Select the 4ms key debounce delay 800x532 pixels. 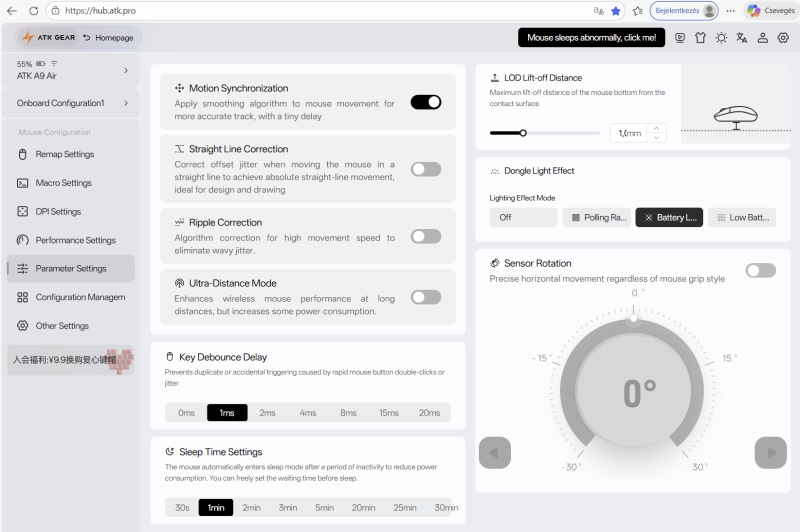[x=308, y=412]
